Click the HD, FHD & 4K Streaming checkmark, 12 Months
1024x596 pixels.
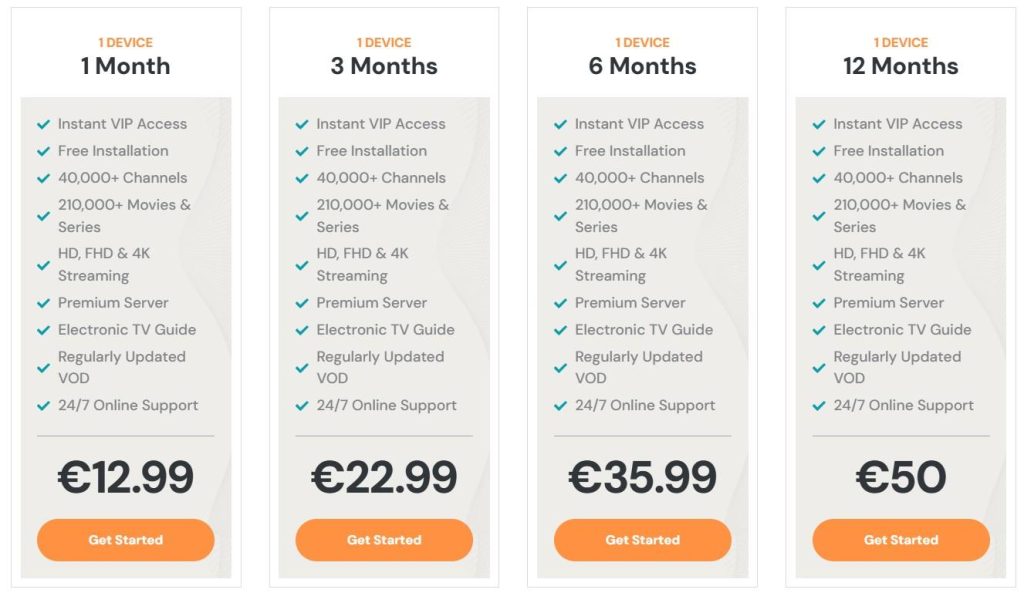coord(817,264)
